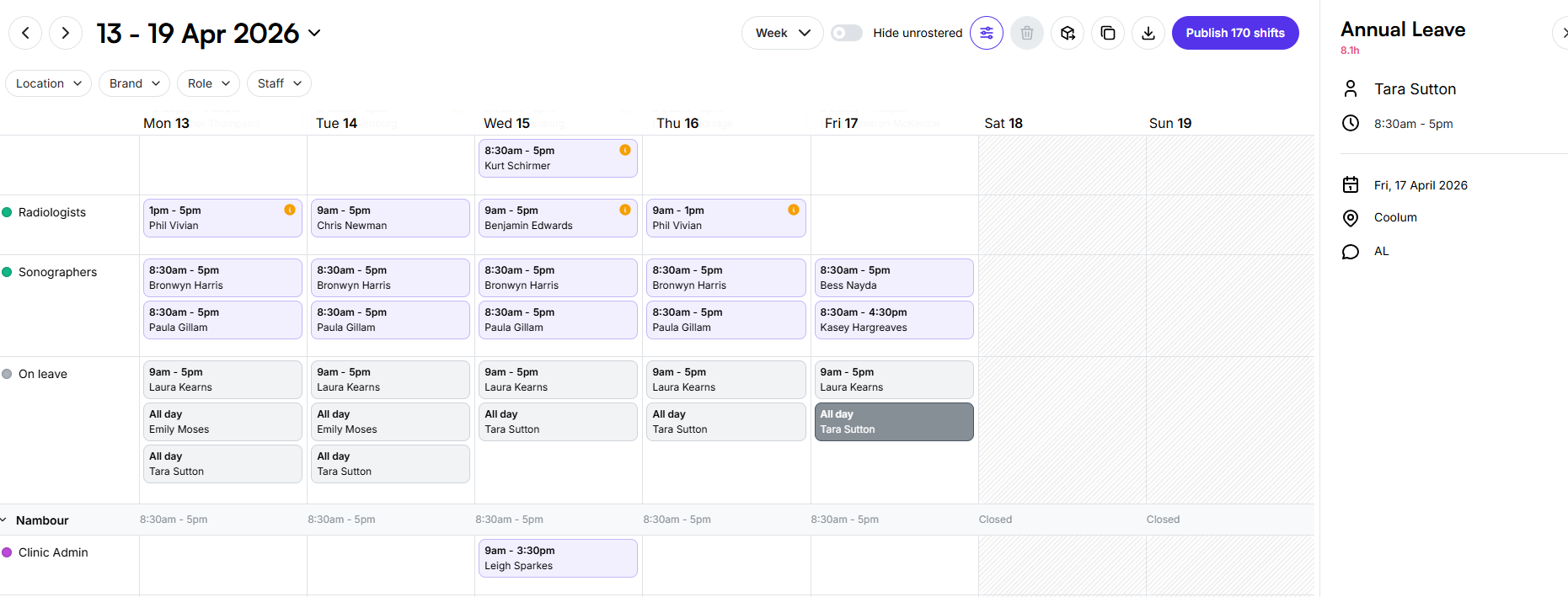
Task: Click the On leave row label
Action: [x=42, y=374]
